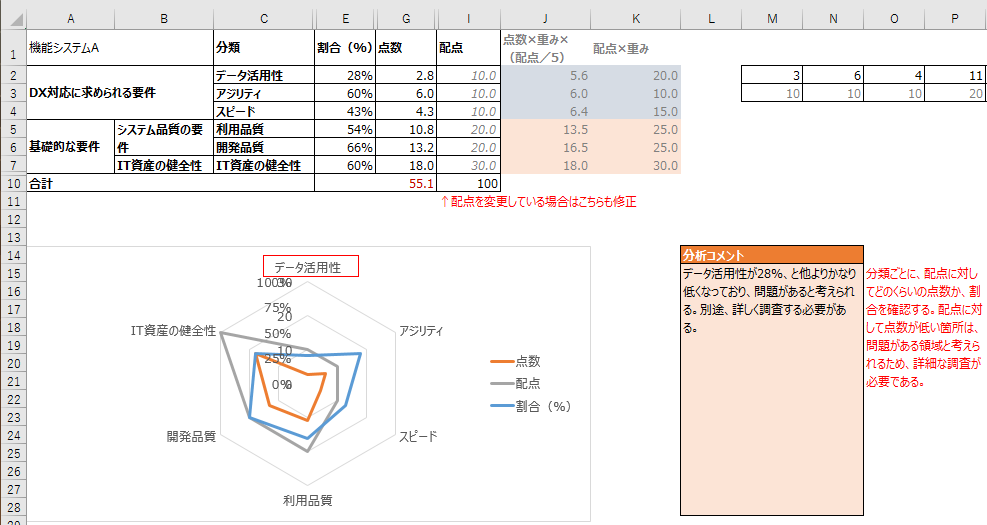This screenshot has height=525, width=987.
Task: Click the '分析コメント' orange header
Action: tap(772, 255)
